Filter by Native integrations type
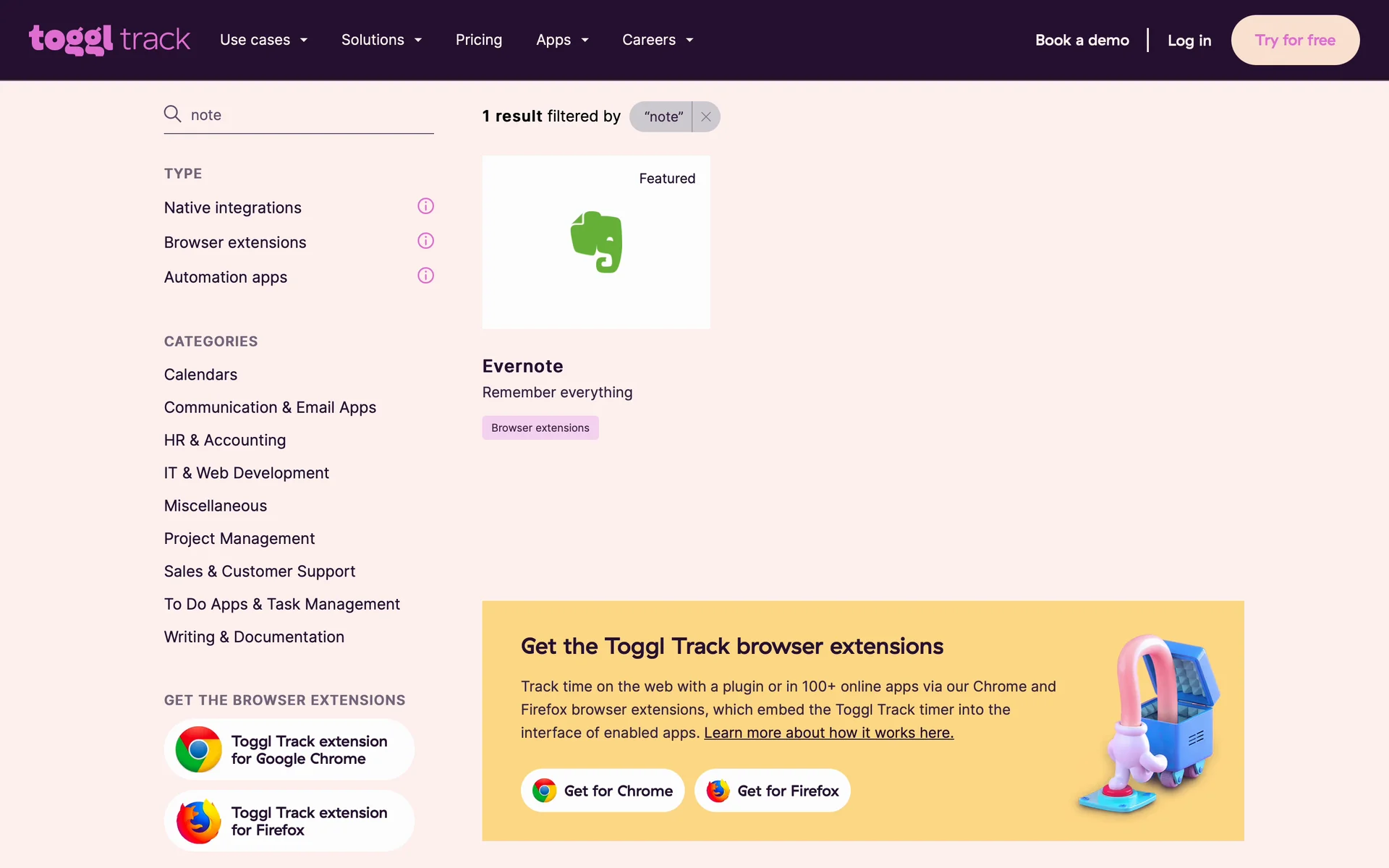 pos(232,208)
